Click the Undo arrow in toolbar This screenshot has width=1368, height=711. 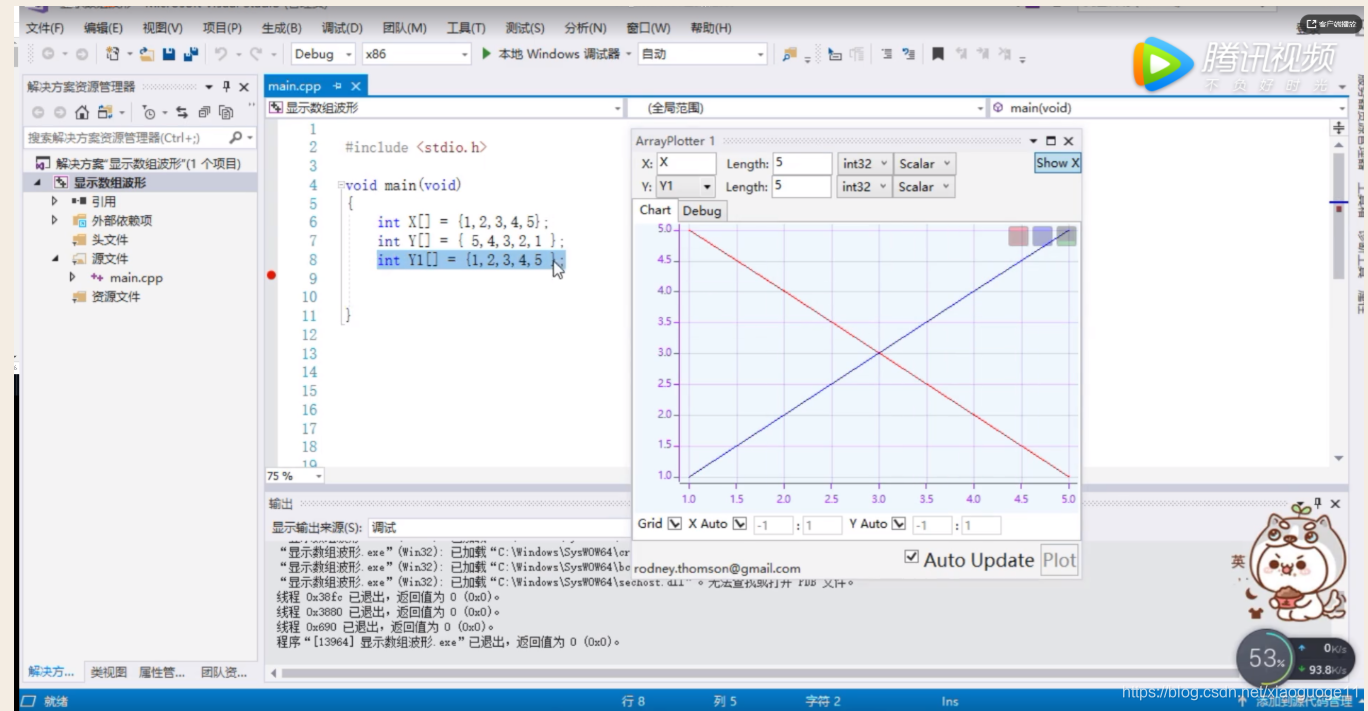(x=221, y=54)
